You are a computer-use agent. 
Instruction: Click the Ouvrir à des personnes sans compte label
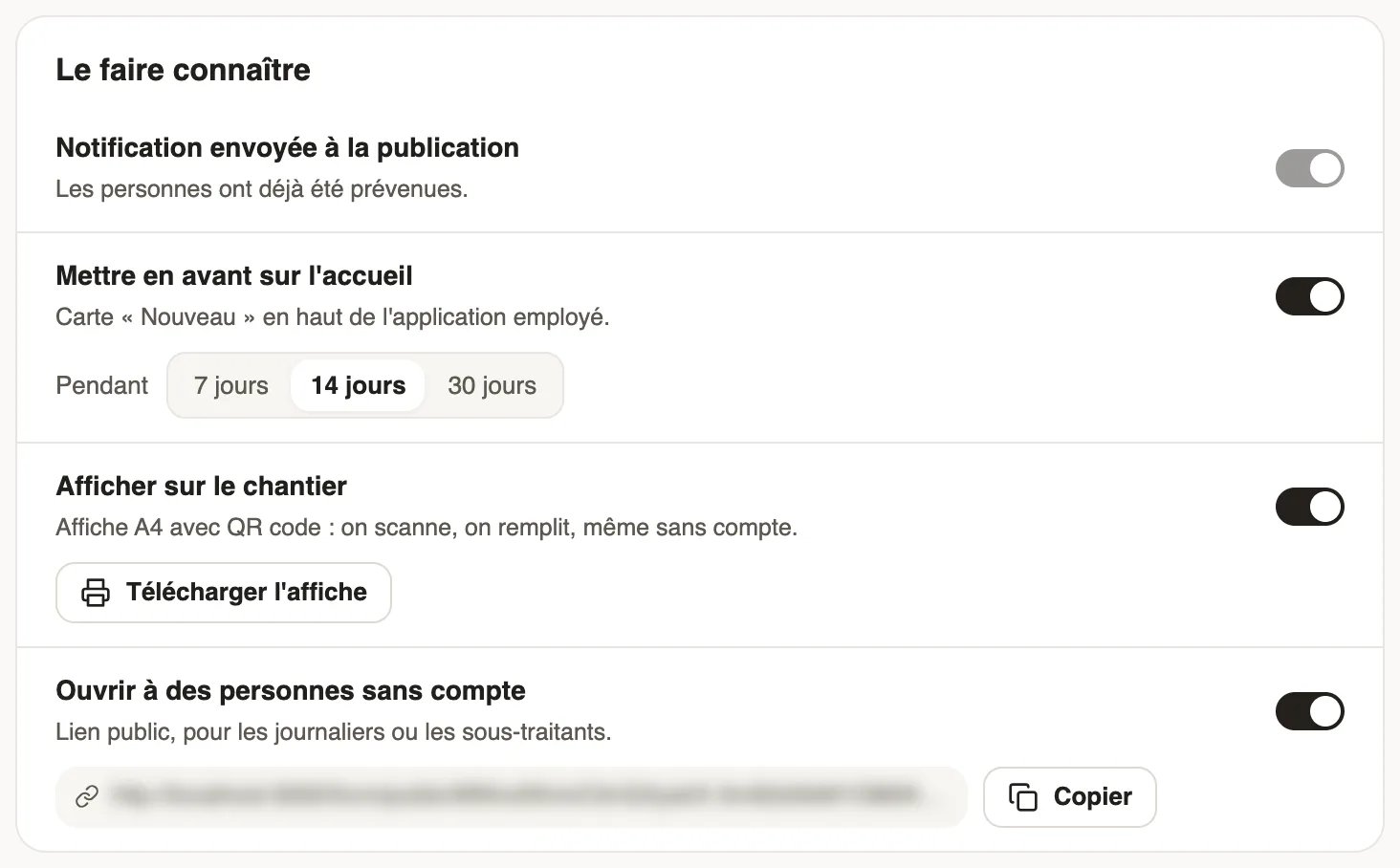click(x=291, y=690)
